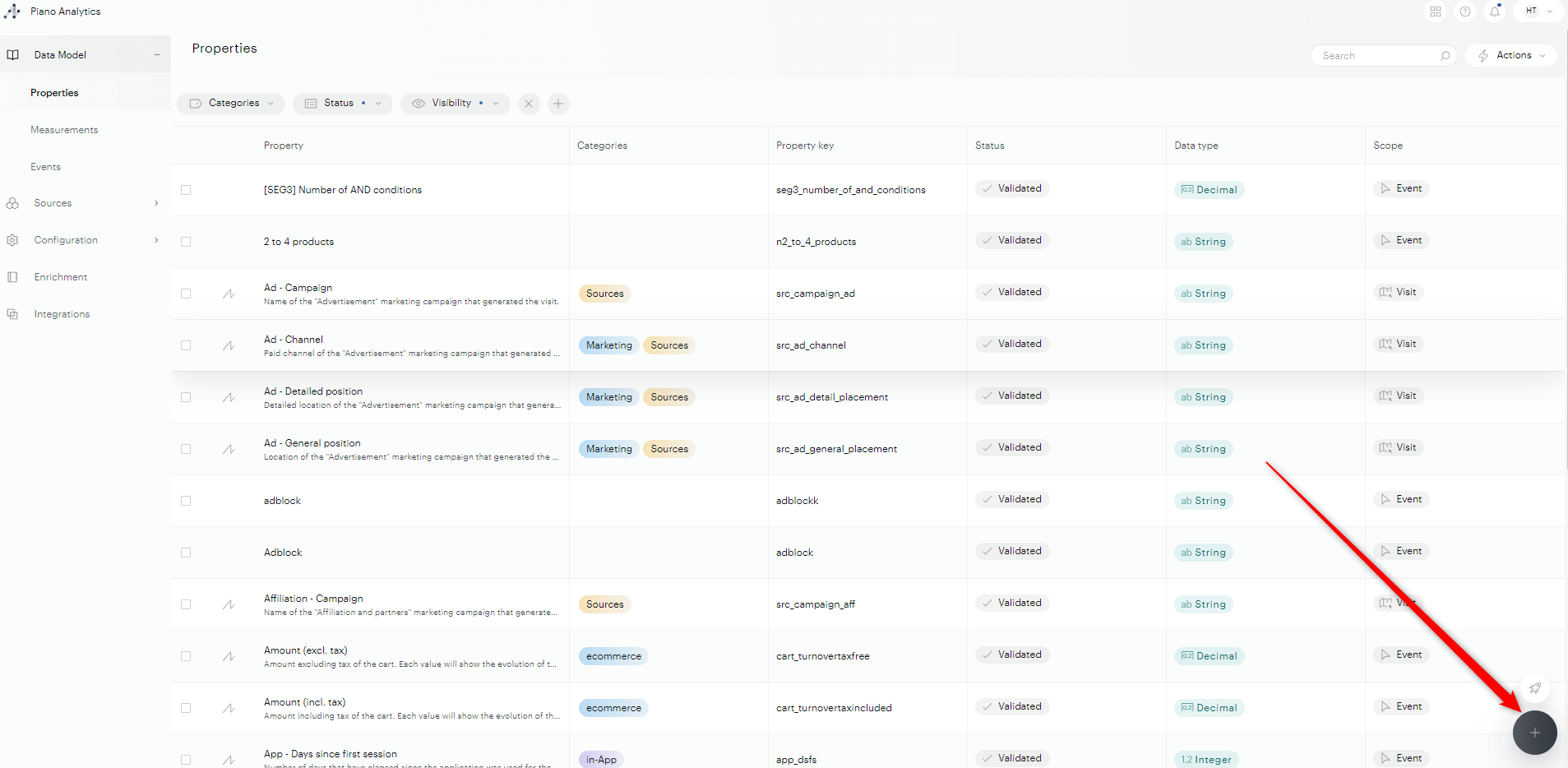Open the 'Ad - Channel' property
Viewport: 1568px width, 768px height.
coord(294,340)
